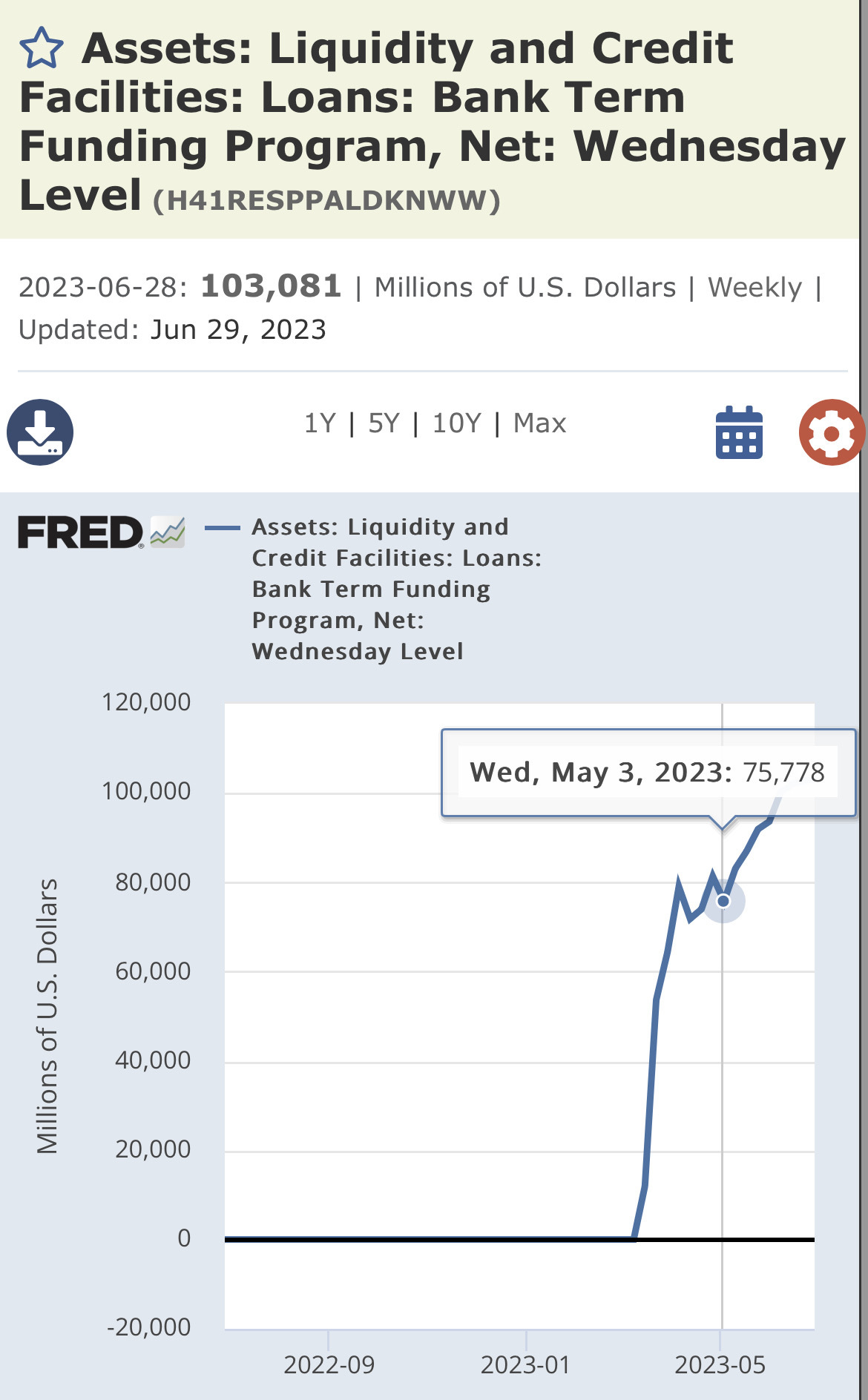Select the Max time range

click(539, 423)
